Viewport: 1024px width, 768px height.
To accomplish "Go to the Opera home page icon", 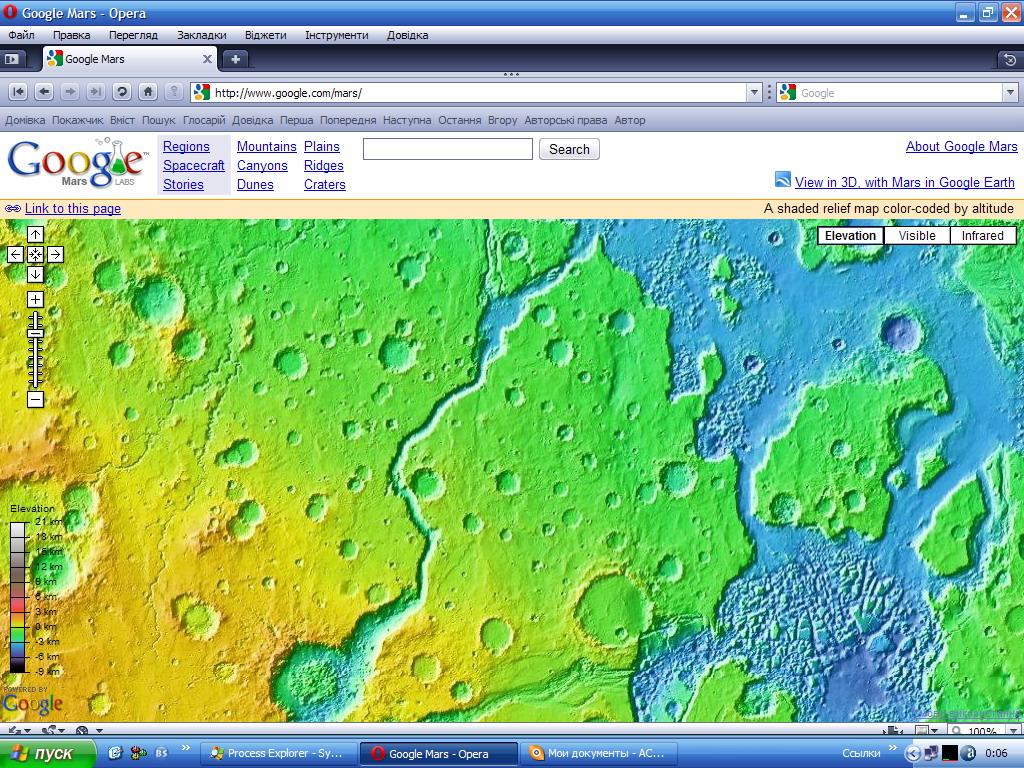I will (147, 92).
